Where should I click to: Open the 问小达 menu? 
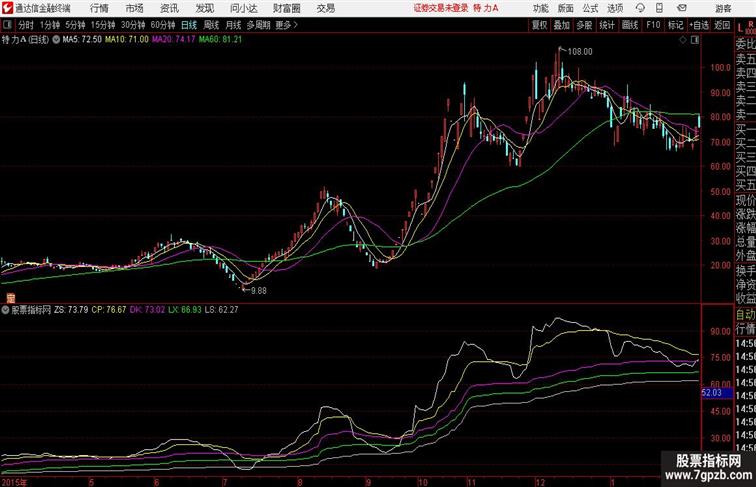[243, 8]
